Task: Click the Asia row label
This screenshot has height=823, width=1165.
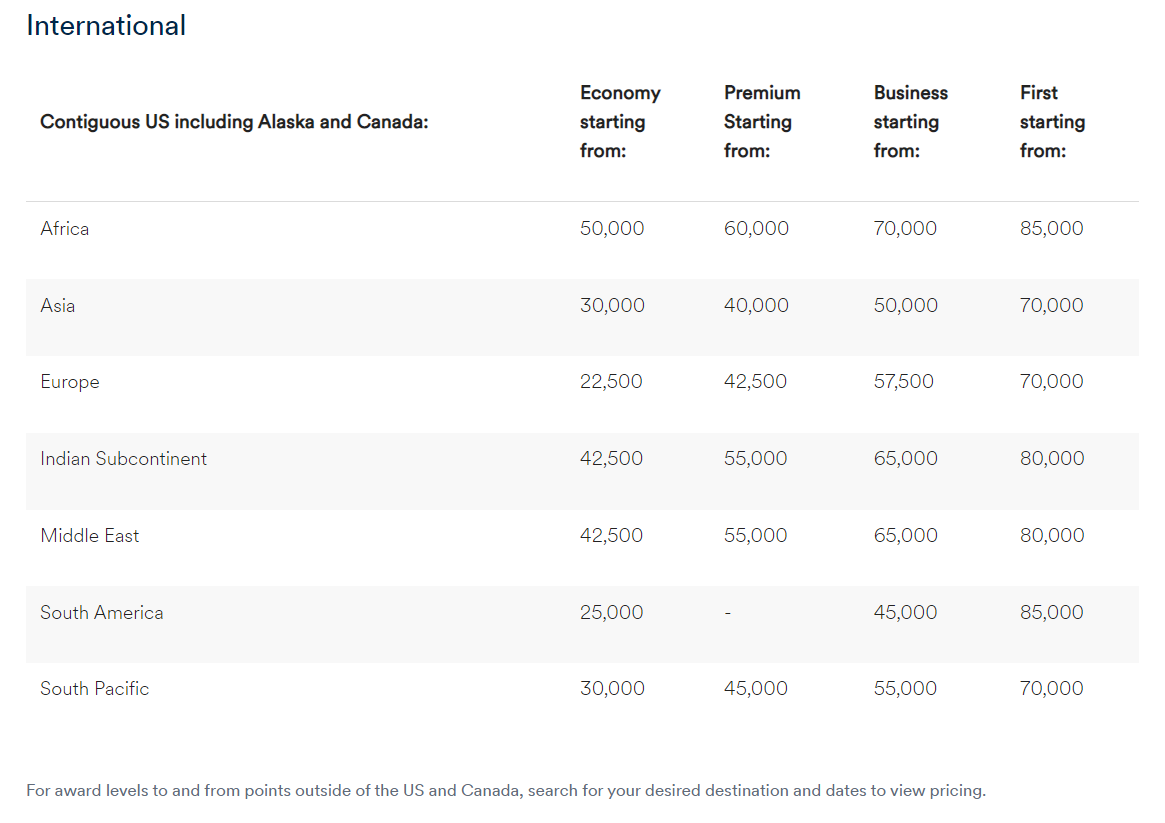Action: pos(58,306)
